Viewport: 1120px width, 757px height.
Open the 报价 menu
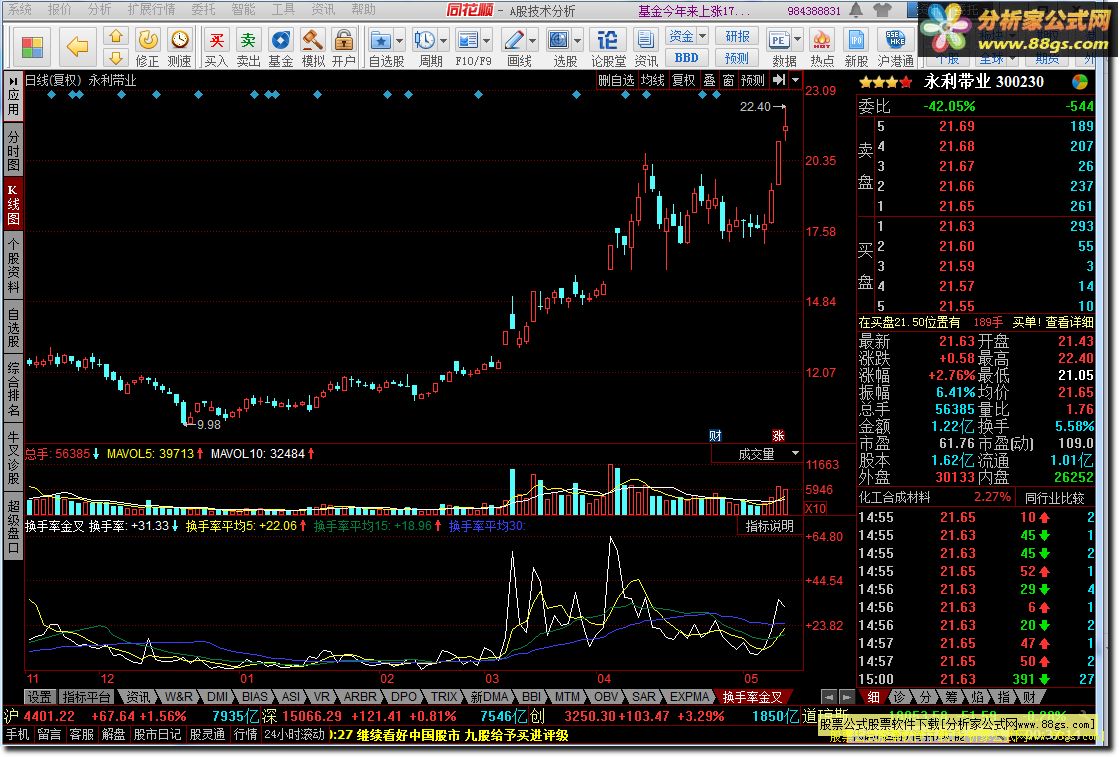[59, 9]
